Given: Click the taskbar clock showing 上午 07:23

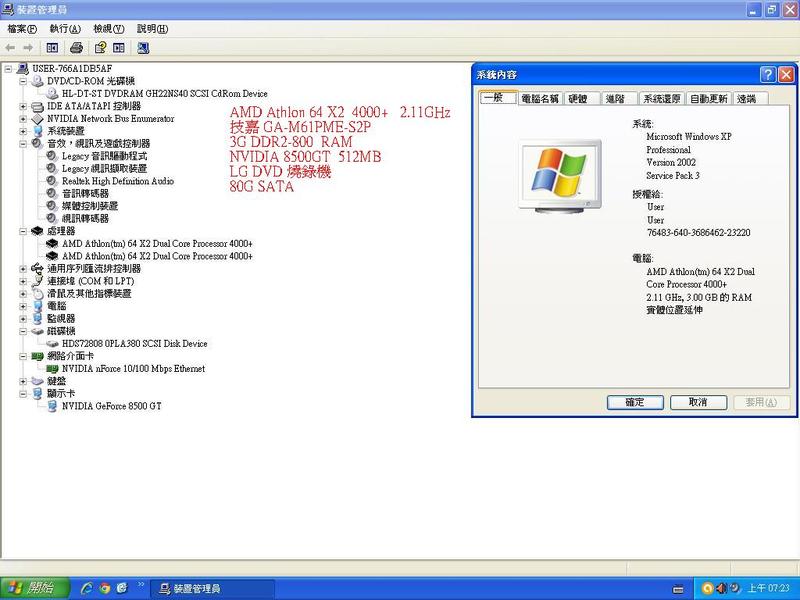Looking at the screenshot, I should tap(769, 588).
